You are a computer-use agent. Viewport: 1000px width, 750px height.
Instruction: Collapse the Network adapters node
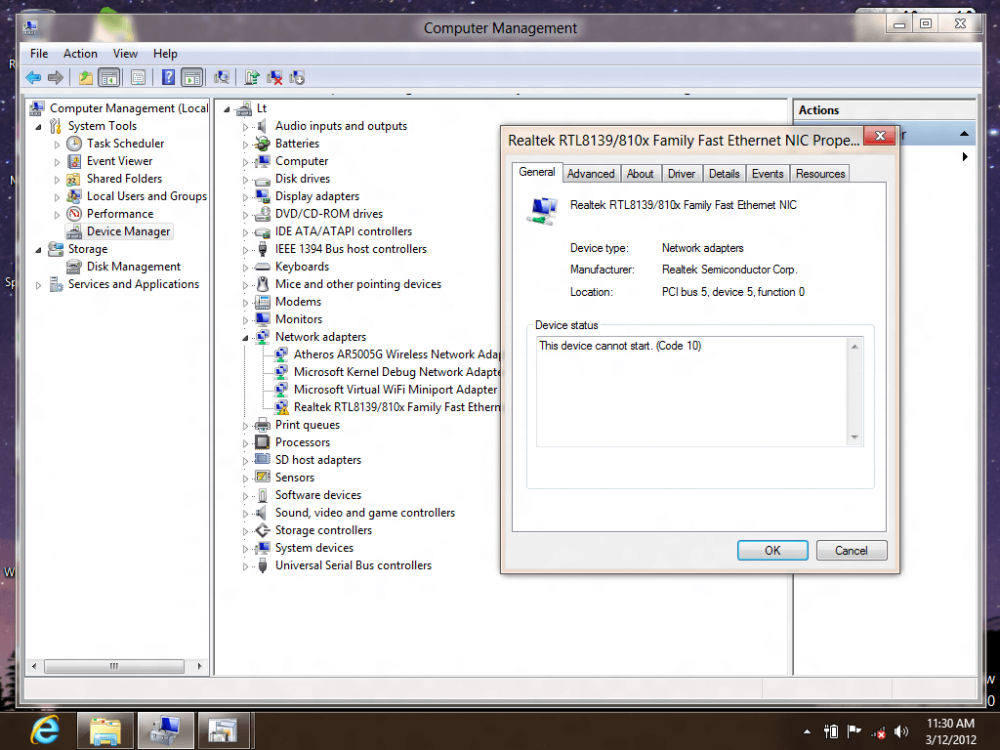click(x=246, y=338)
